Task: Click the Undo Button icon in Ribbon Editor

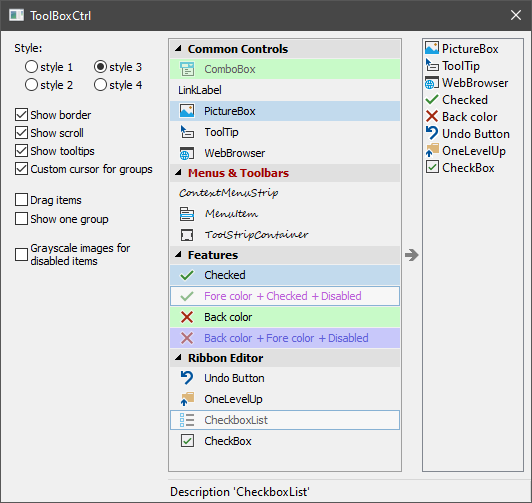Action: (x=187, y=378)
